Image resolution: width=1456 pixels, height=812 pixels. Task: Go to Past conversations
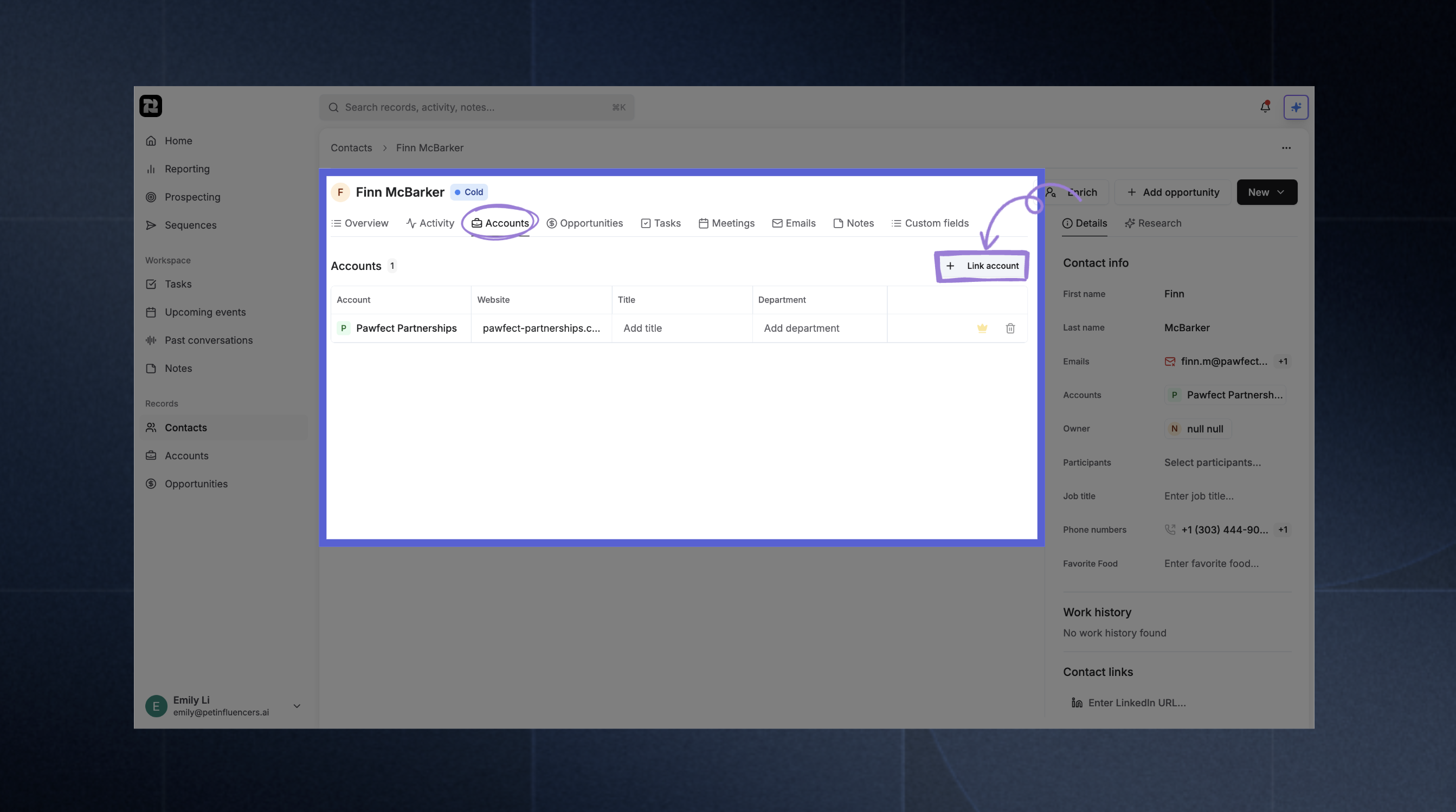coord(208,340)
